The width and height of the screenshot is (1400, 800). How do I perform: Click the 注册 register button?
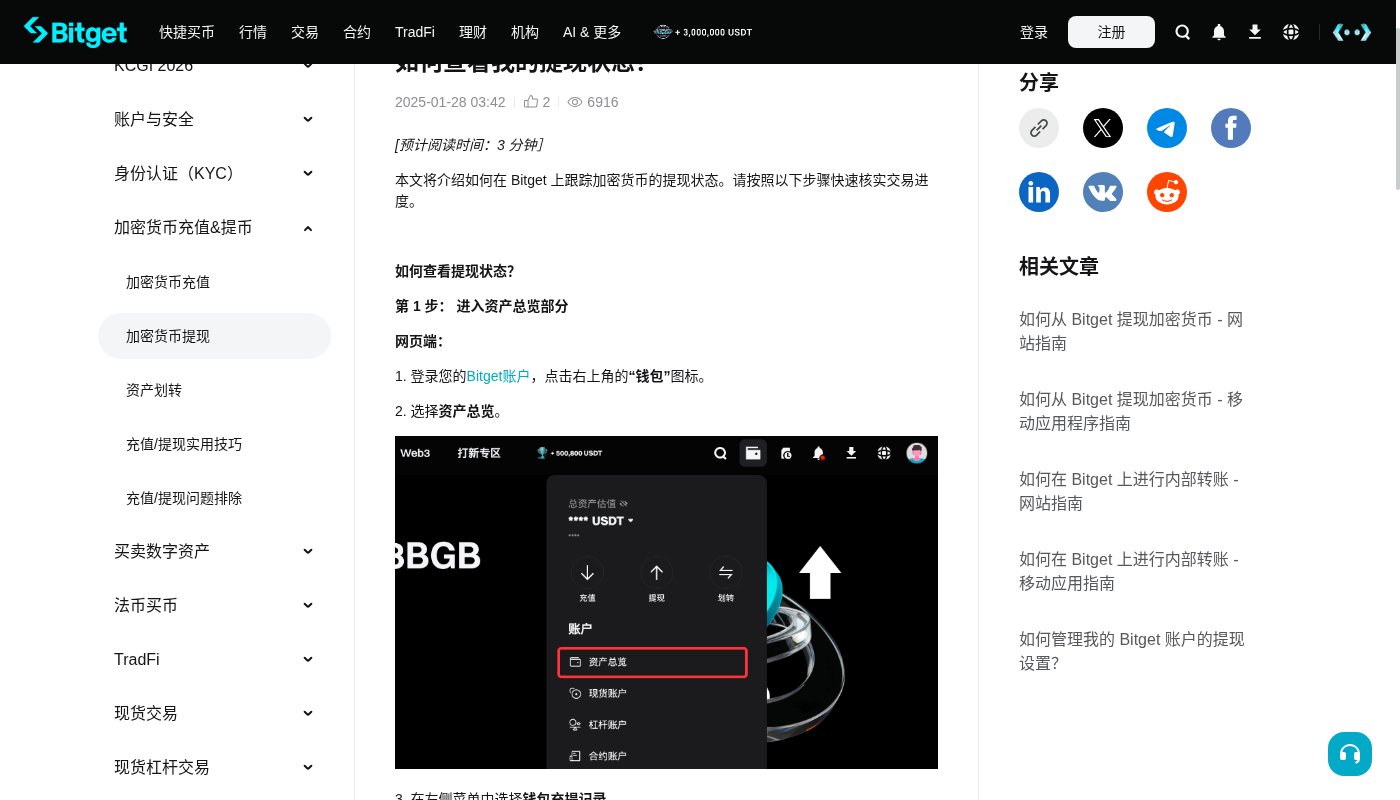tap(1111, 32)
